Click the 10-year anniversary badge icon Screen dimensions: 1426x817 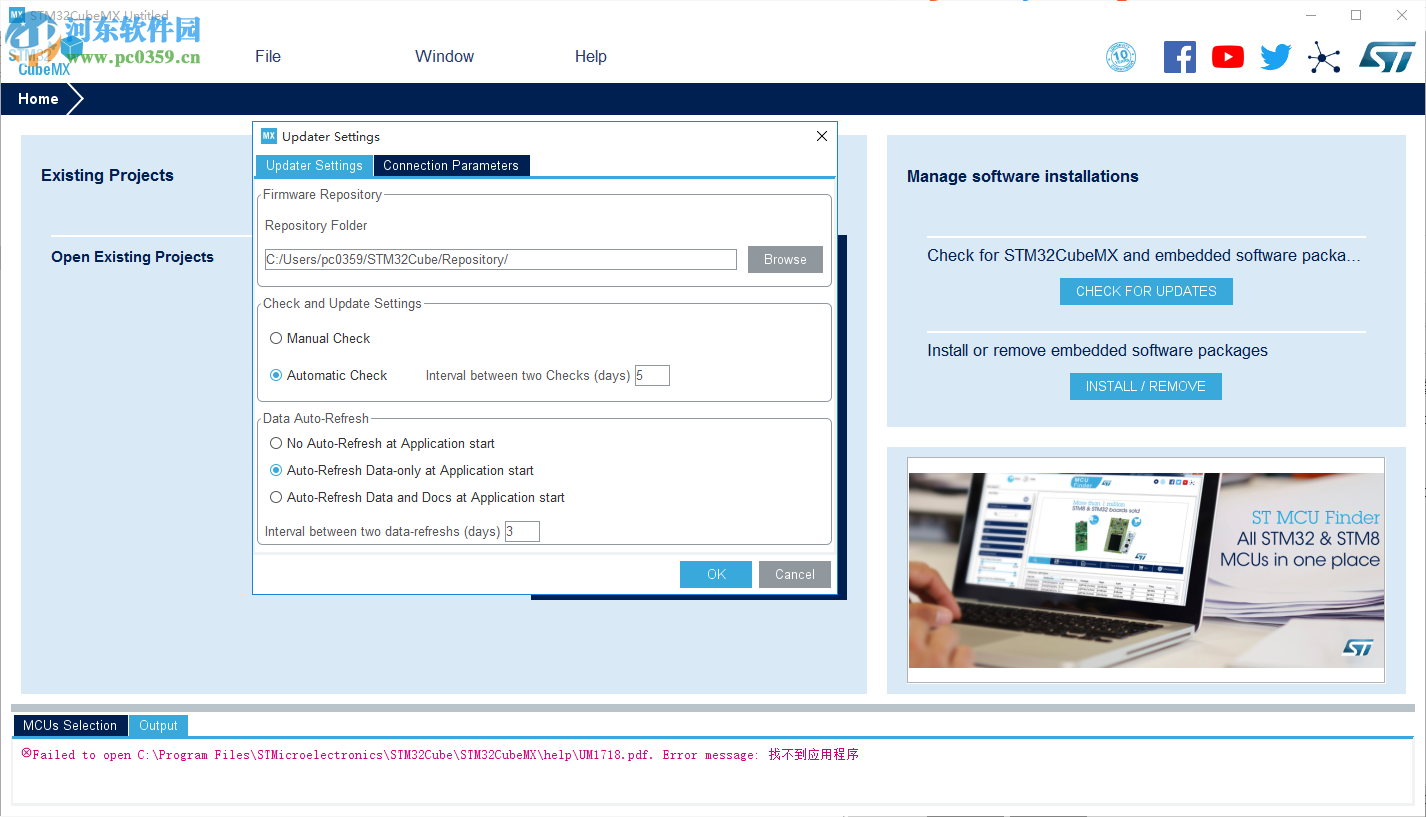1121,57
